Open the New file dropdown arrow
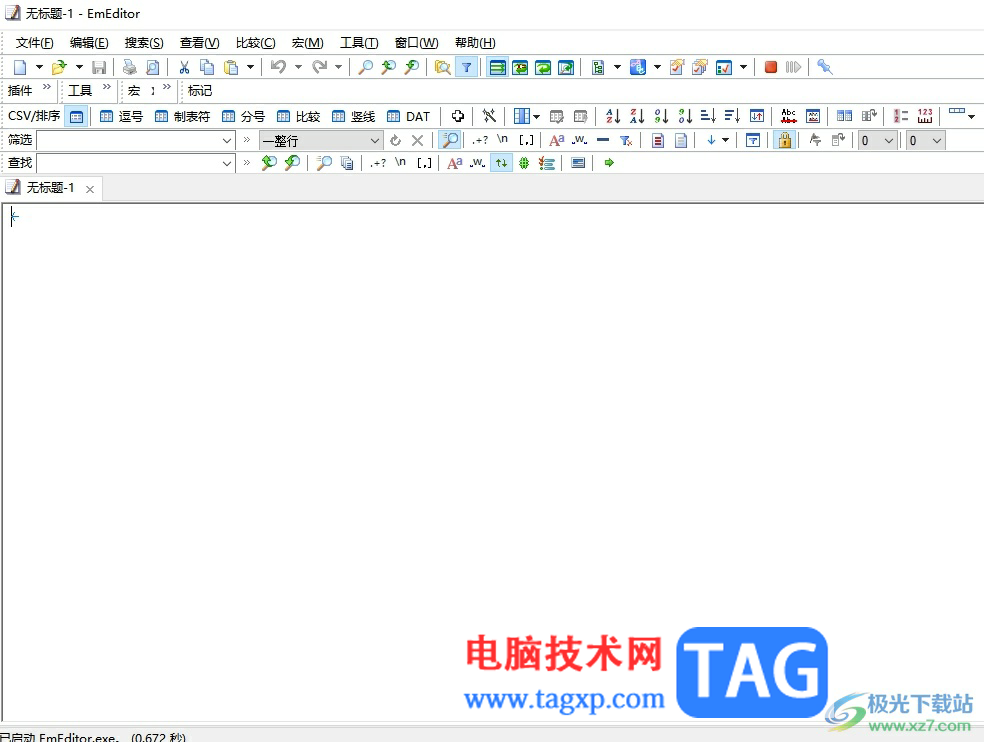984x742 pixels. [39, 67]
